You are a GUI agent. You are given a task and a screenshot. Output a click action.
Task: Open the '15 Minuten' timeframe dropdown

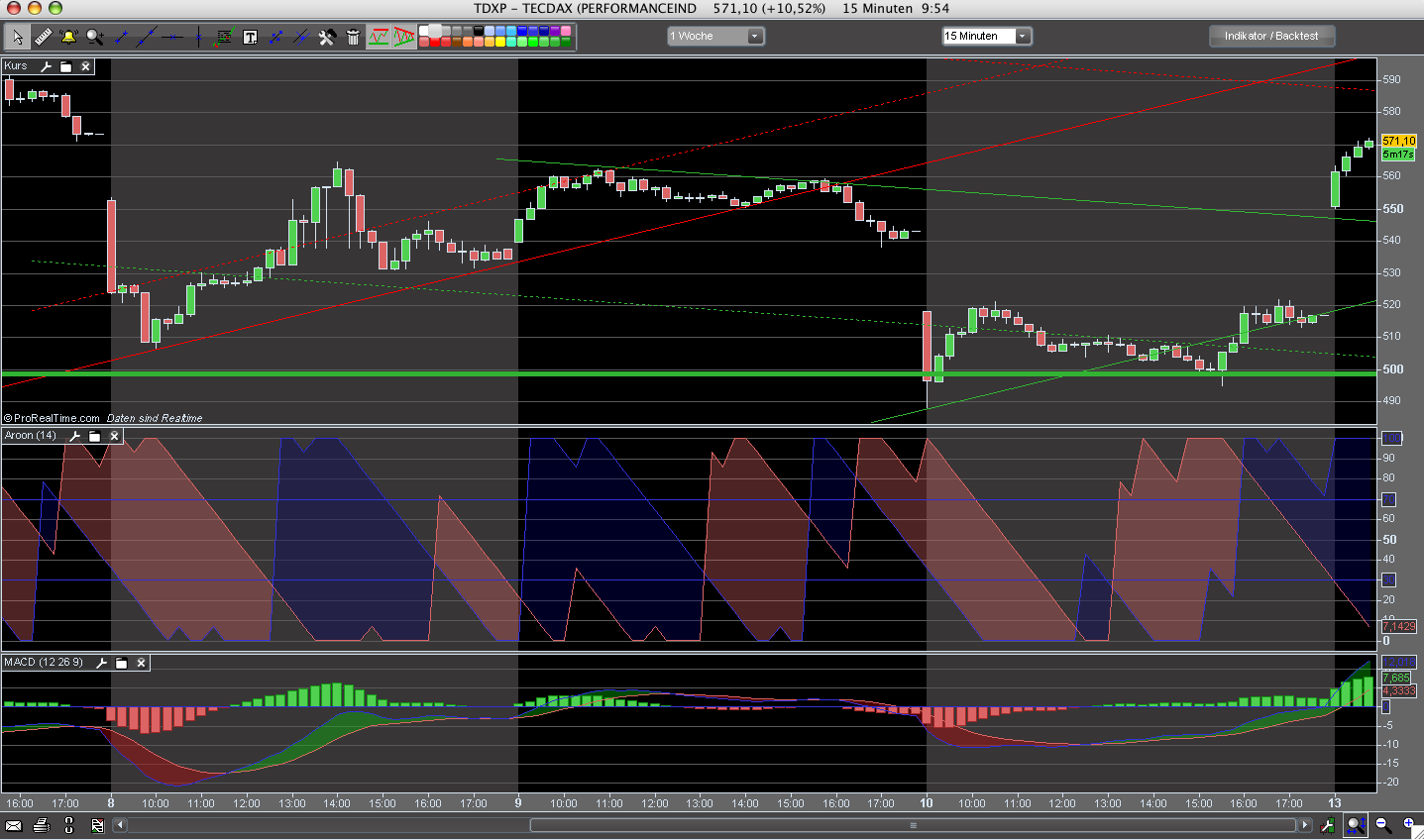click(987, 37)
